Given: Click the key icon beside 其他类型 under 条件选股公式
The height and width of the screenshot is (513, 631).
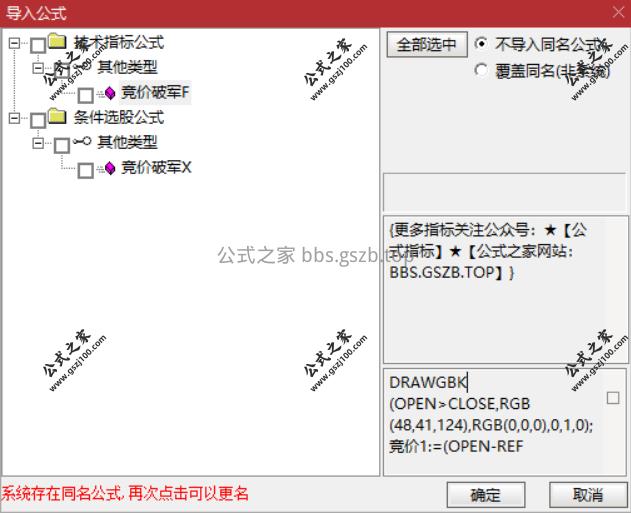Looking at the screenshot, I should point(82,141).
